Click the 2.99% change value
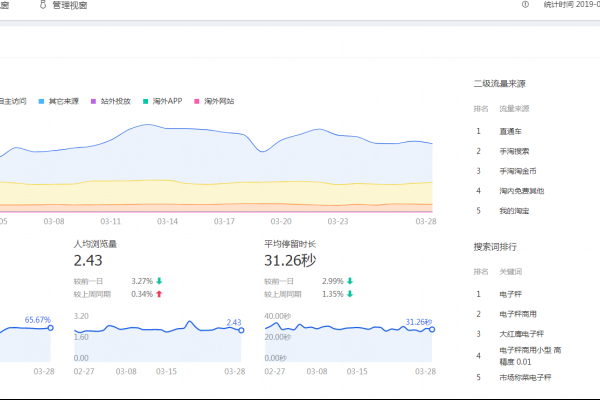The image size is (600, 400). [333, 281]
